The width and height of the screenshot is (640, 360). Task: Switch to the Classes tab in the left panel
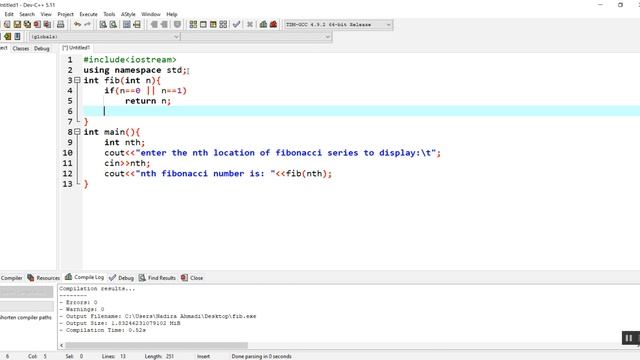[20, 49]
